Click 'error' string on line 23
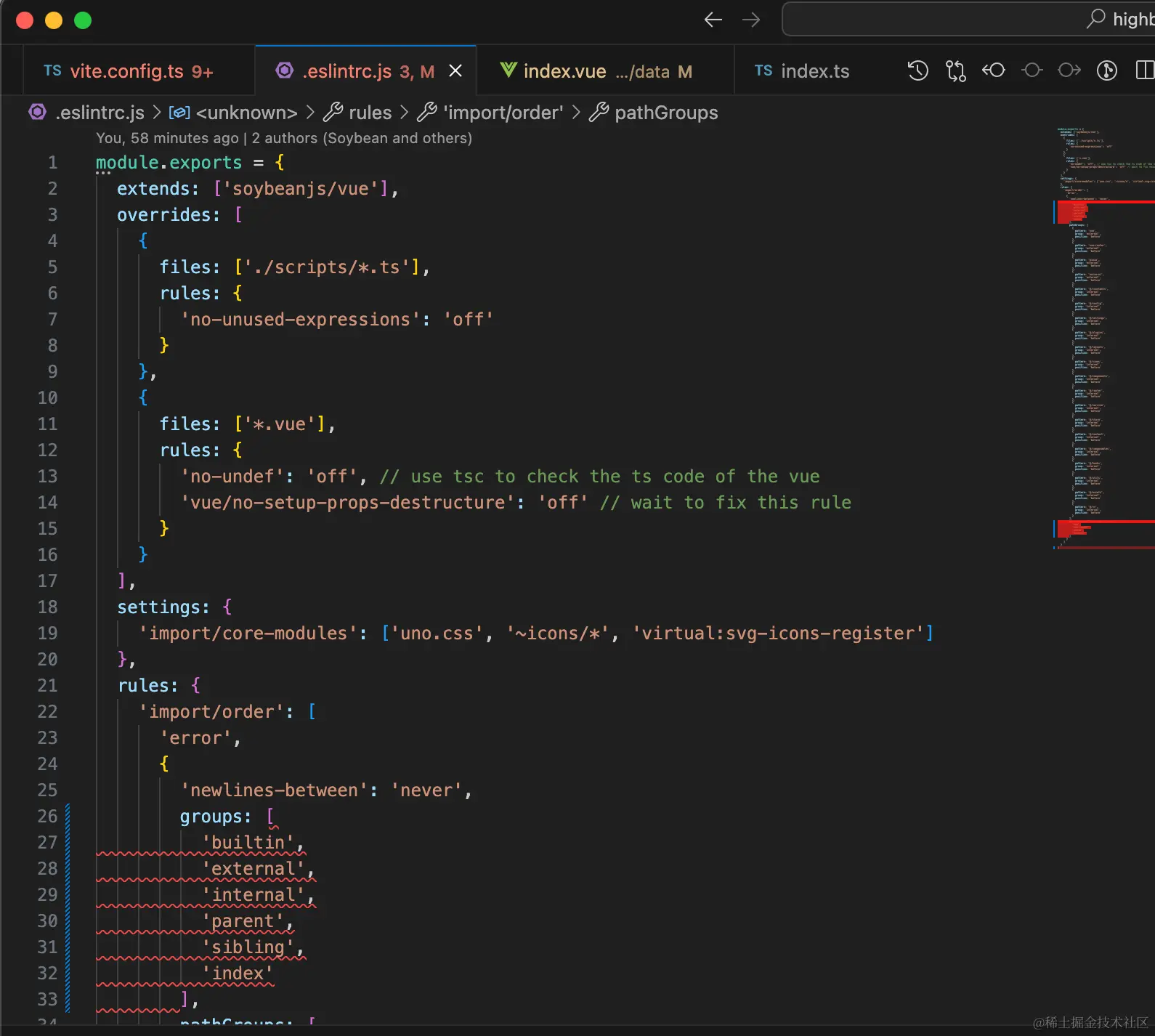Image resolution: width=1155 pixels, height=1036 pixels. tap(195, 737)
